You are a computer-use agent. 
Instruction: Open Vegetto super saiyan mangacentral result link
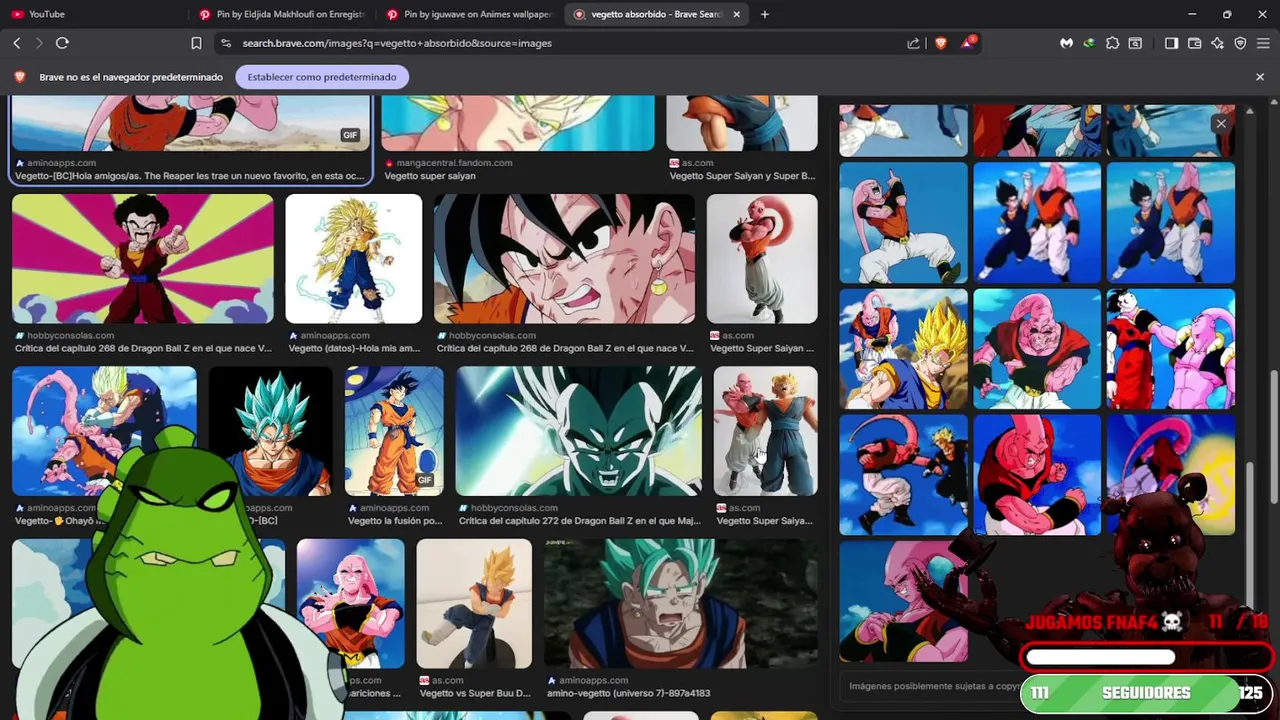pos(430,176)
